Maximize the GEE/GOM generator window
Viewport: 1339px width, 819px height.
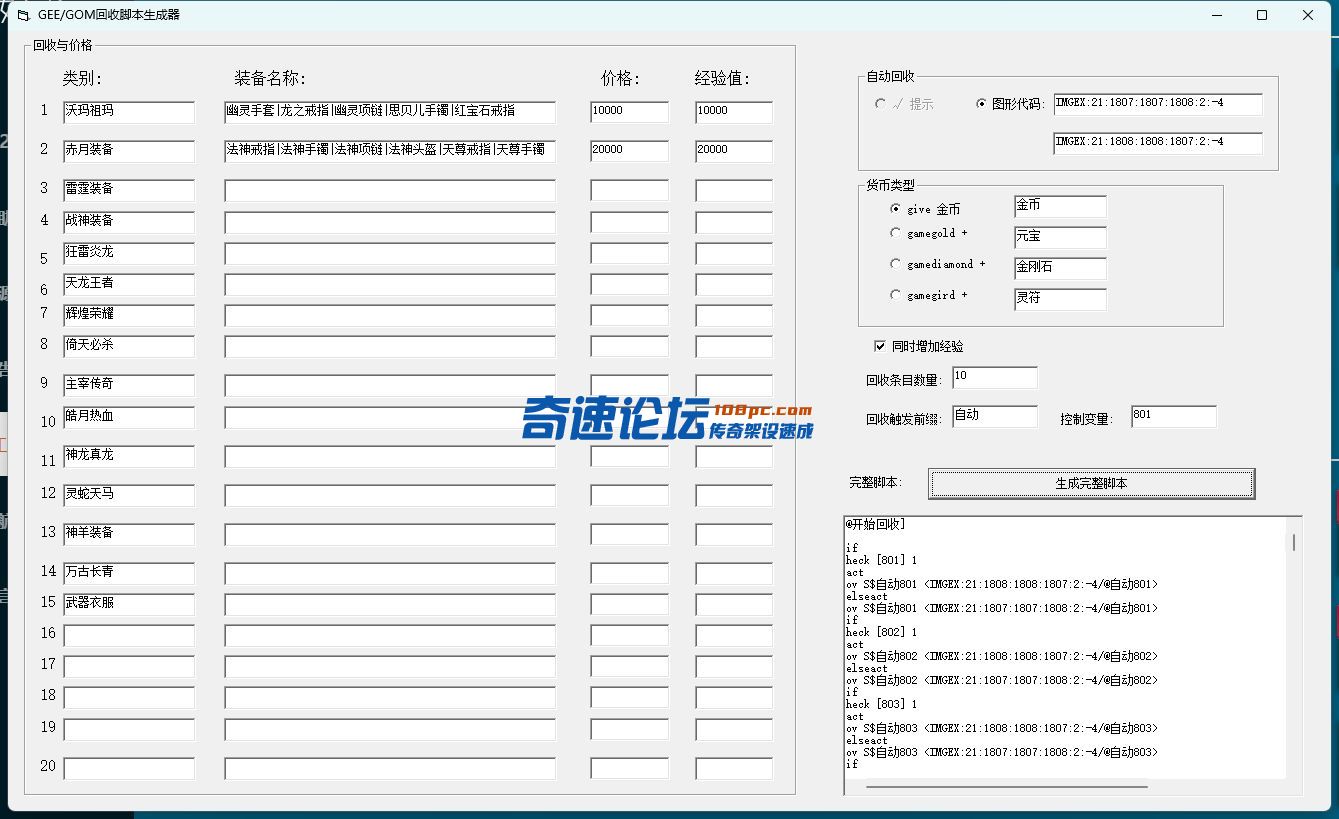click(x=1262, y=15)
